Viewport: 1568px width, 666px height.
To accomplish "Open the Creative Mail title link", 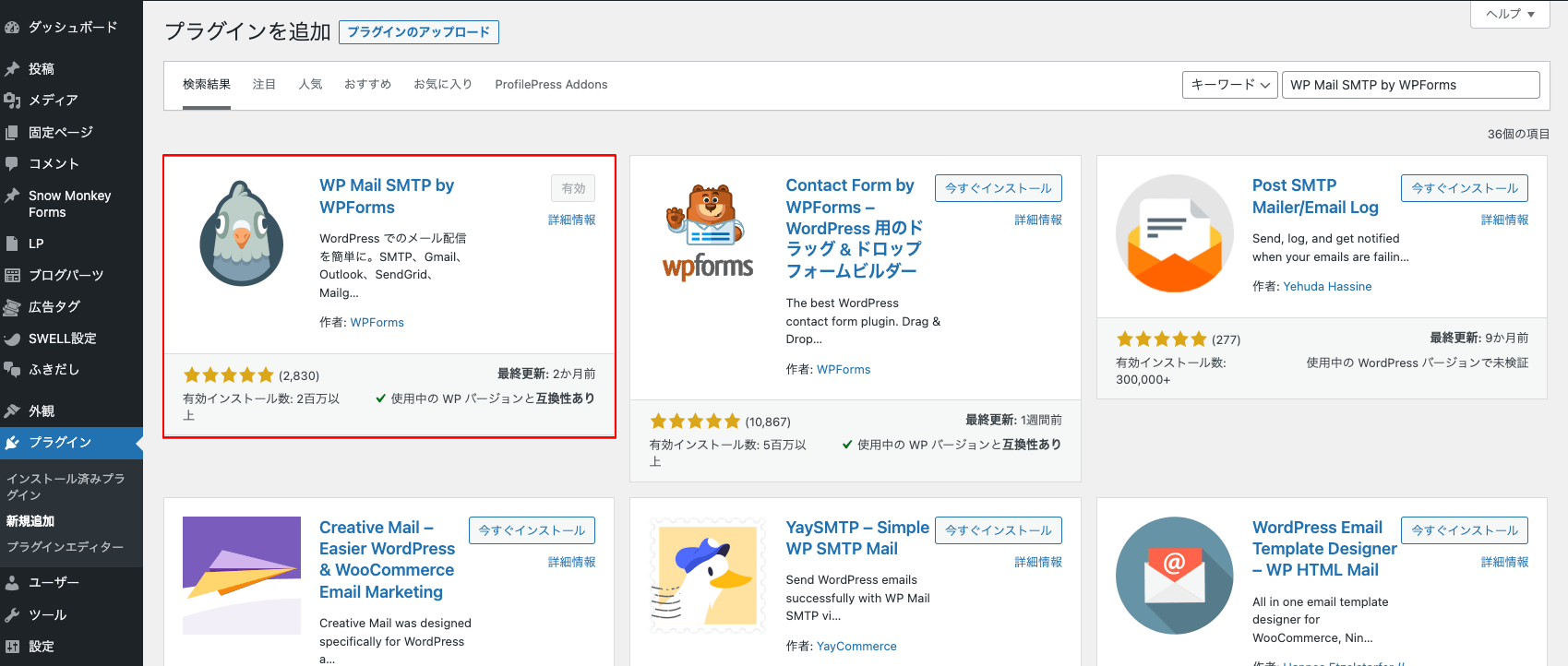I will tap(388, 560).
